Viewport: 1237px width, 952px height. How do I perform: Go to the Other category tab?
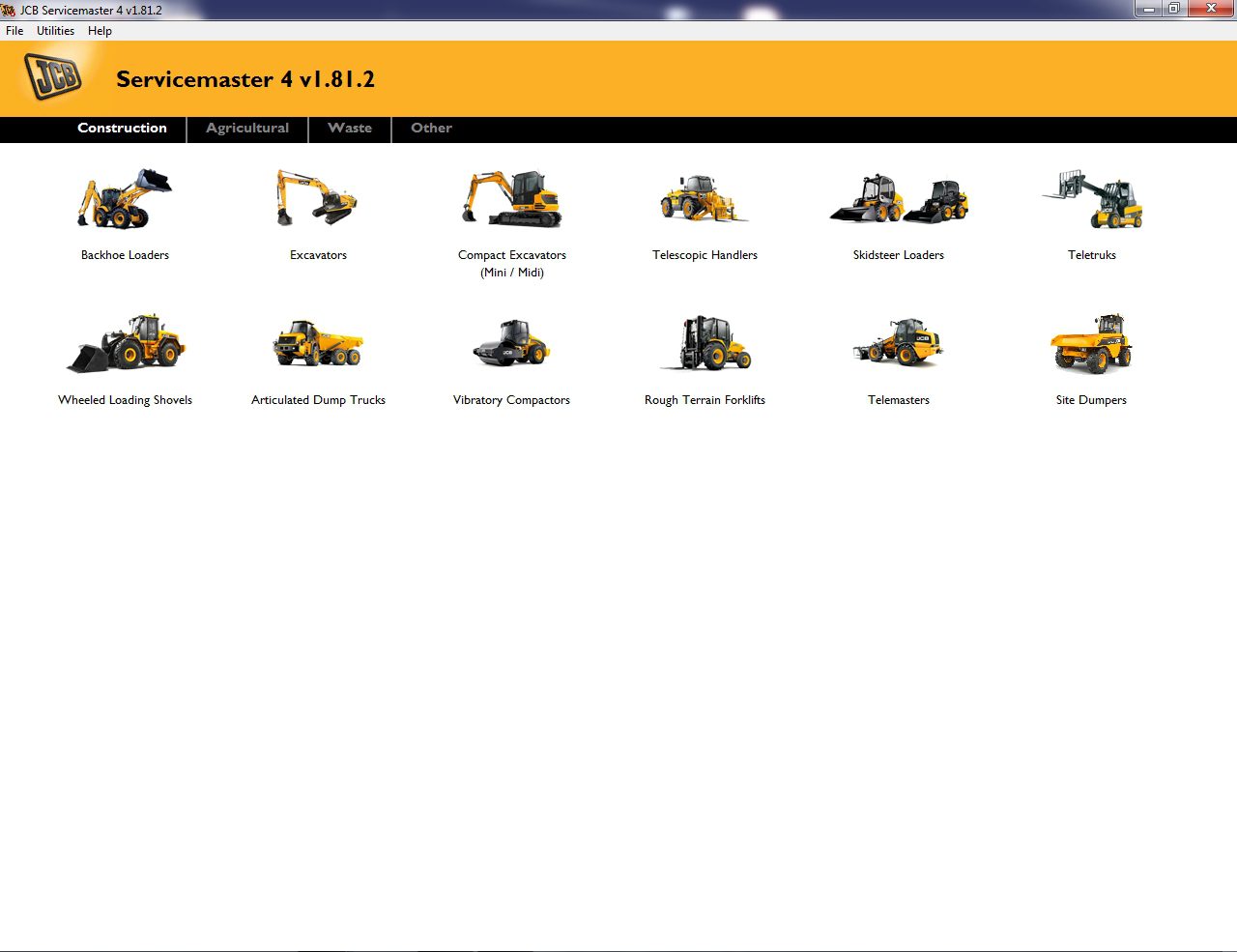click(431, 128)
